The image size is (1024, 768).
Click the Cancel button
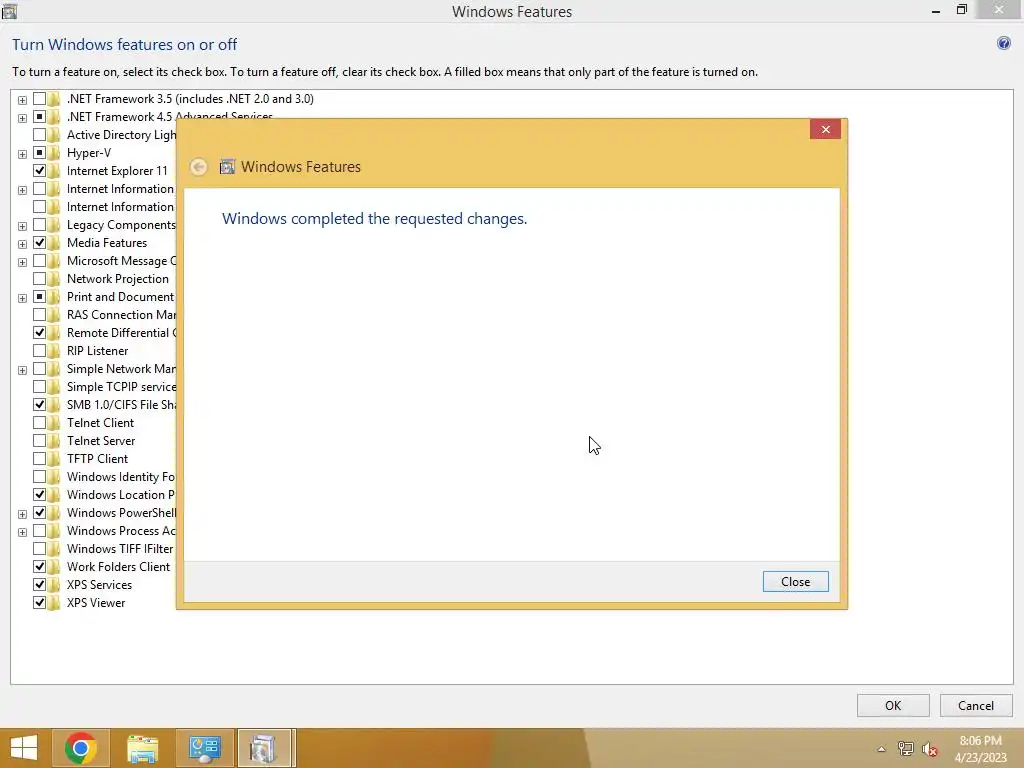(976, 705)
